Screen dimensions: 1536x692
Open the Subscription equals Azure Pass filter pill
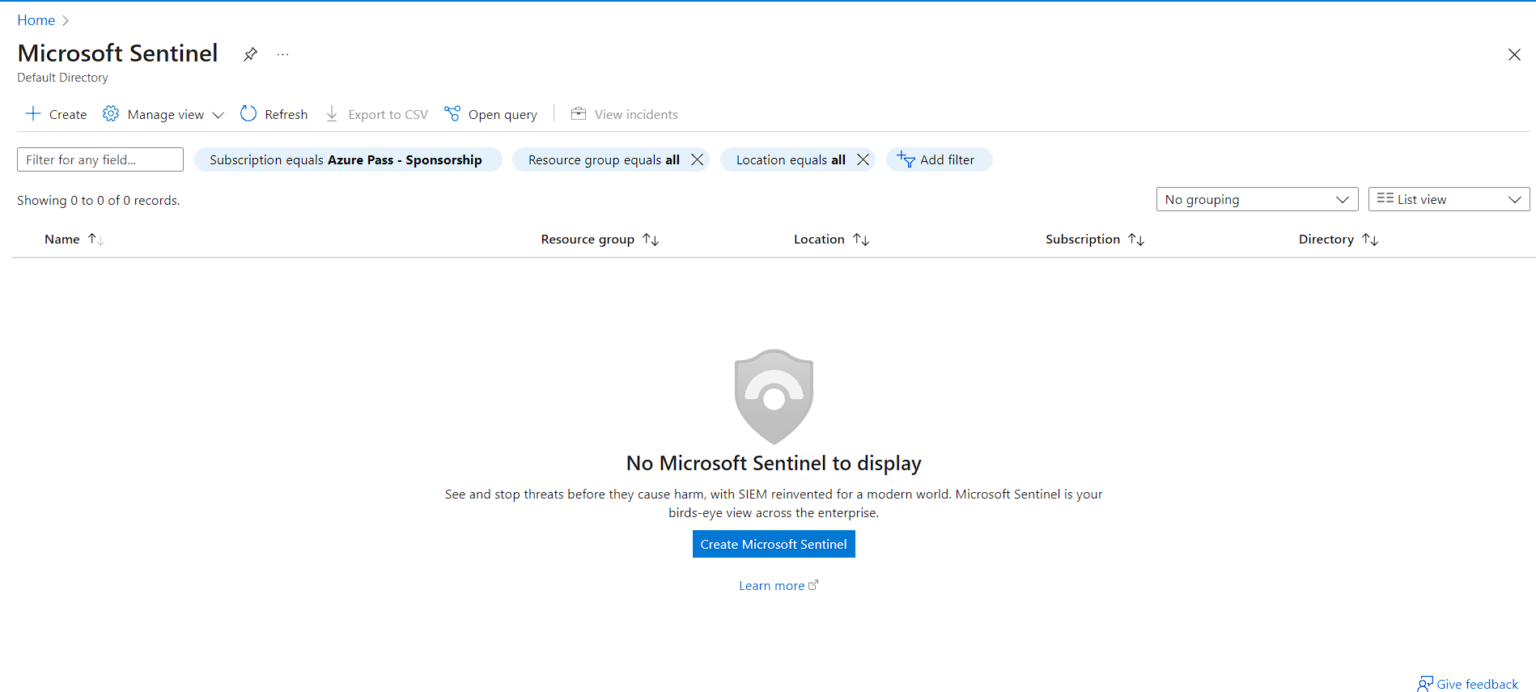pyautogui.click(x=348, y=159)
